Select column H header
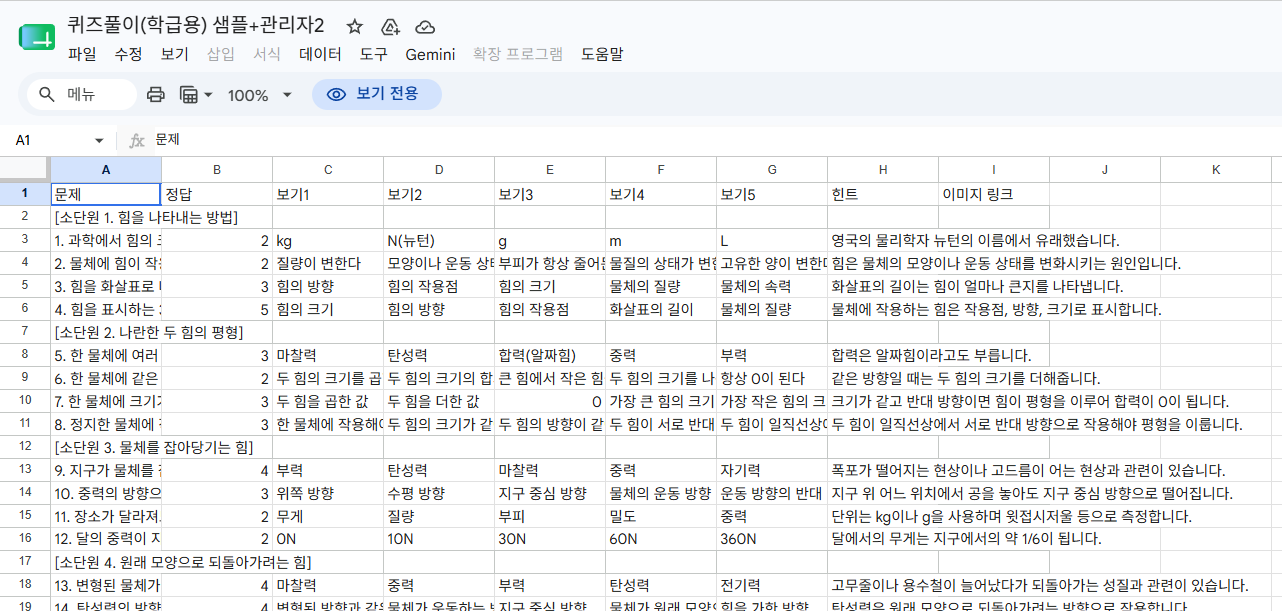The height and width of the screenshot is (611, 1282). (x=883, y=169)
